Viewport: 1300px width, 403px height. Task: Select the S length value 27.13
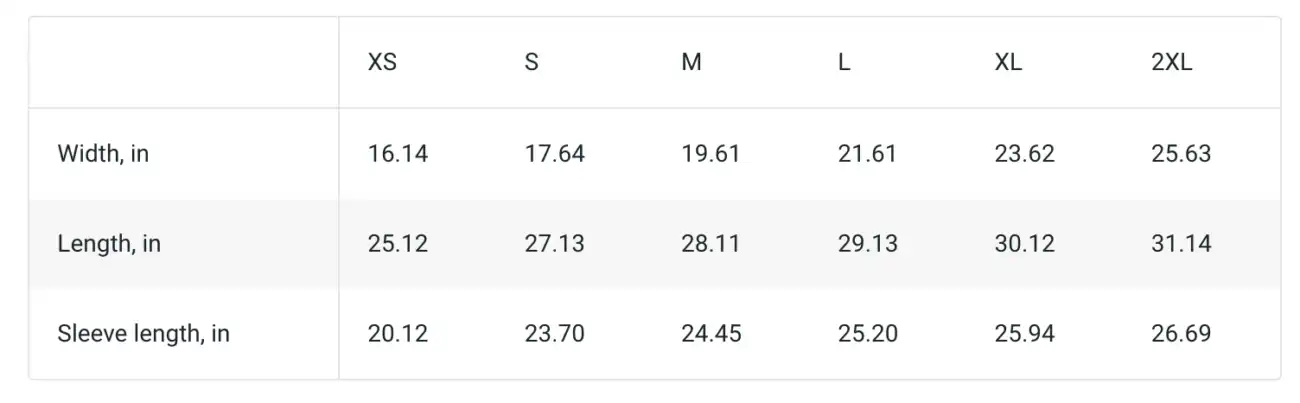click(x=554, y=244)
